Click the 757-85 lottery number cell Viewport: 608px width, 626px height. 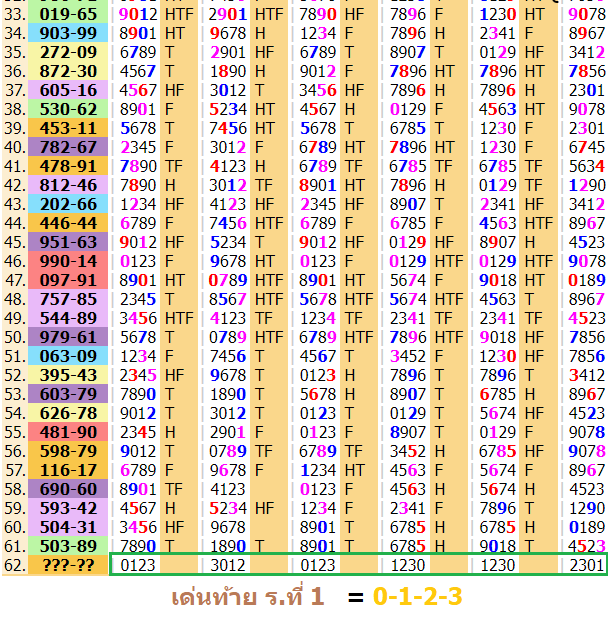coord(68,299)
